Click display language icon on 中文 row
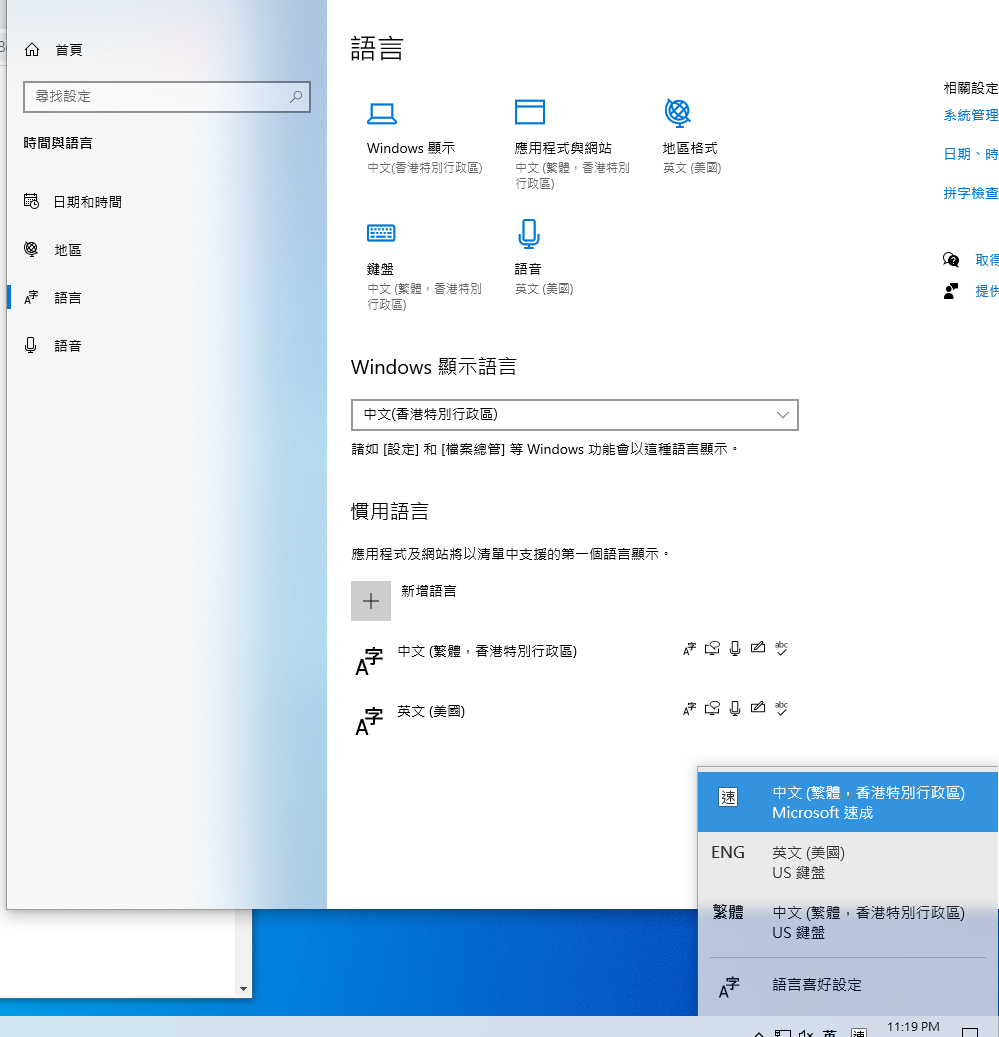 click(690, 649)
